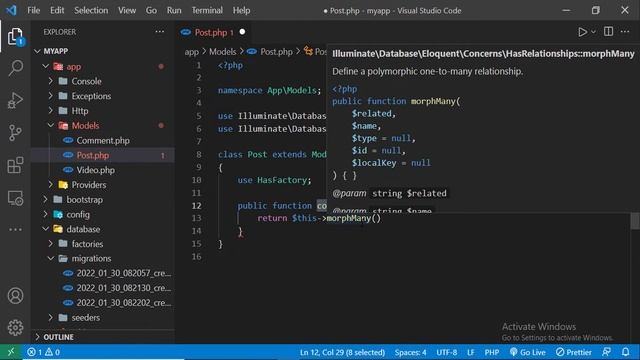
Task: Change file encoding UTF-8
Action: tap(447, 352)
